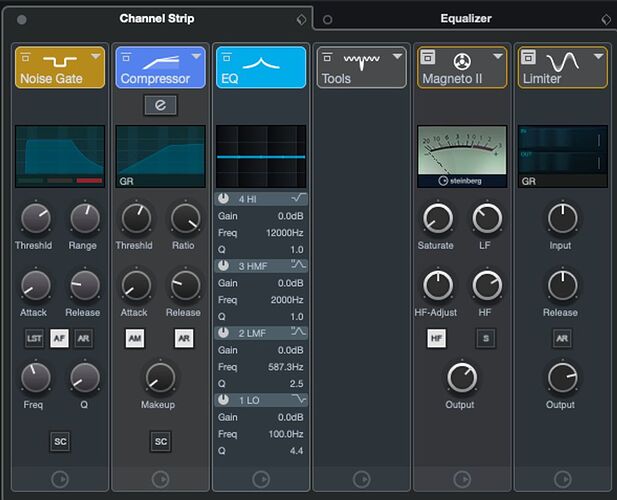Open the Compressor module window icon
This screenshot has height=500, width=617.
(126, 58)
